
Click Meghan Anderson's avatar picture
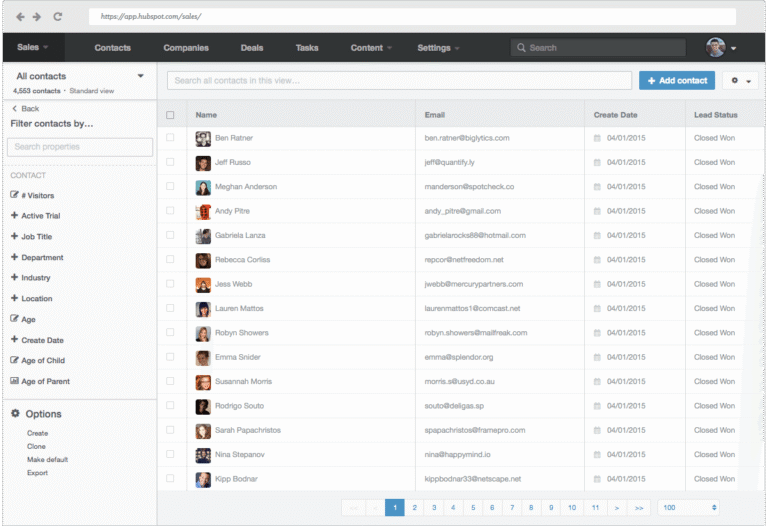click(203, 188)
